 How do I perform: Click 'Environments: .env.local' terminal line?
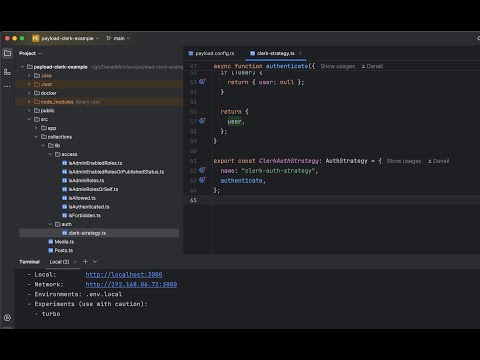coord(78,294)
